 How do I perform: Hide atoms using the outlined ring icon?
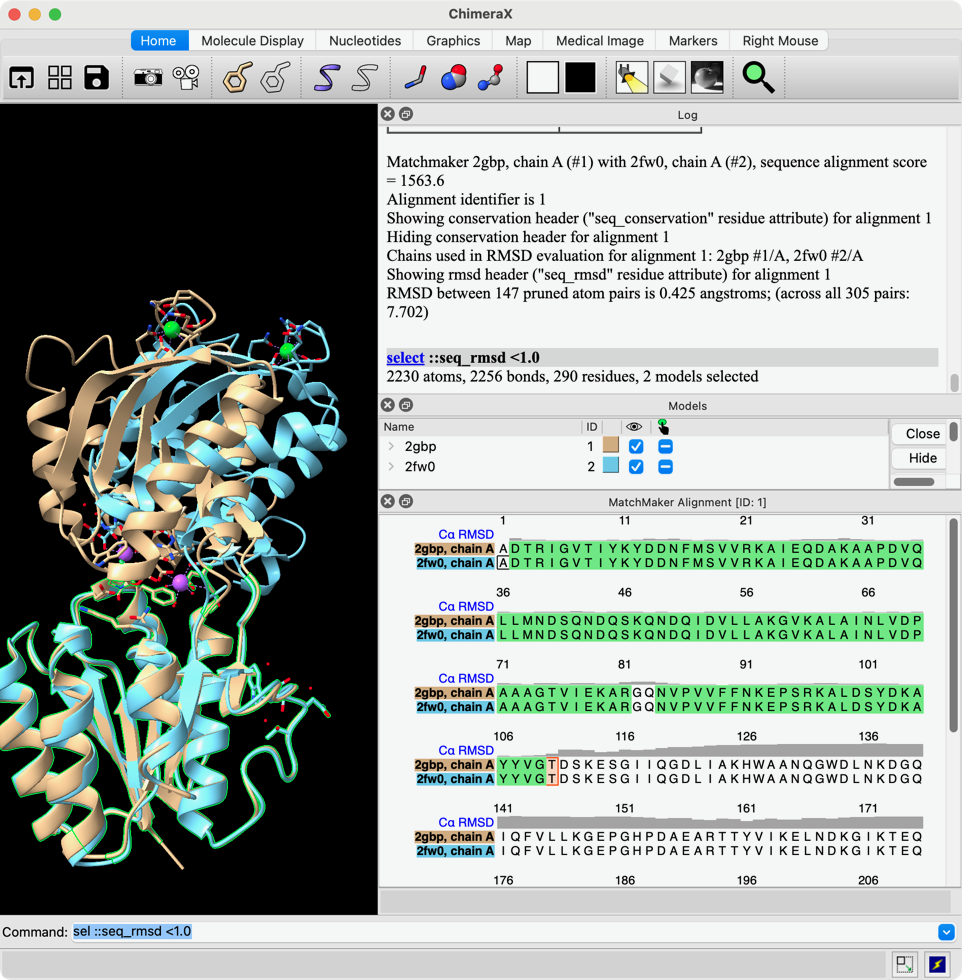[x=276, y=78]
